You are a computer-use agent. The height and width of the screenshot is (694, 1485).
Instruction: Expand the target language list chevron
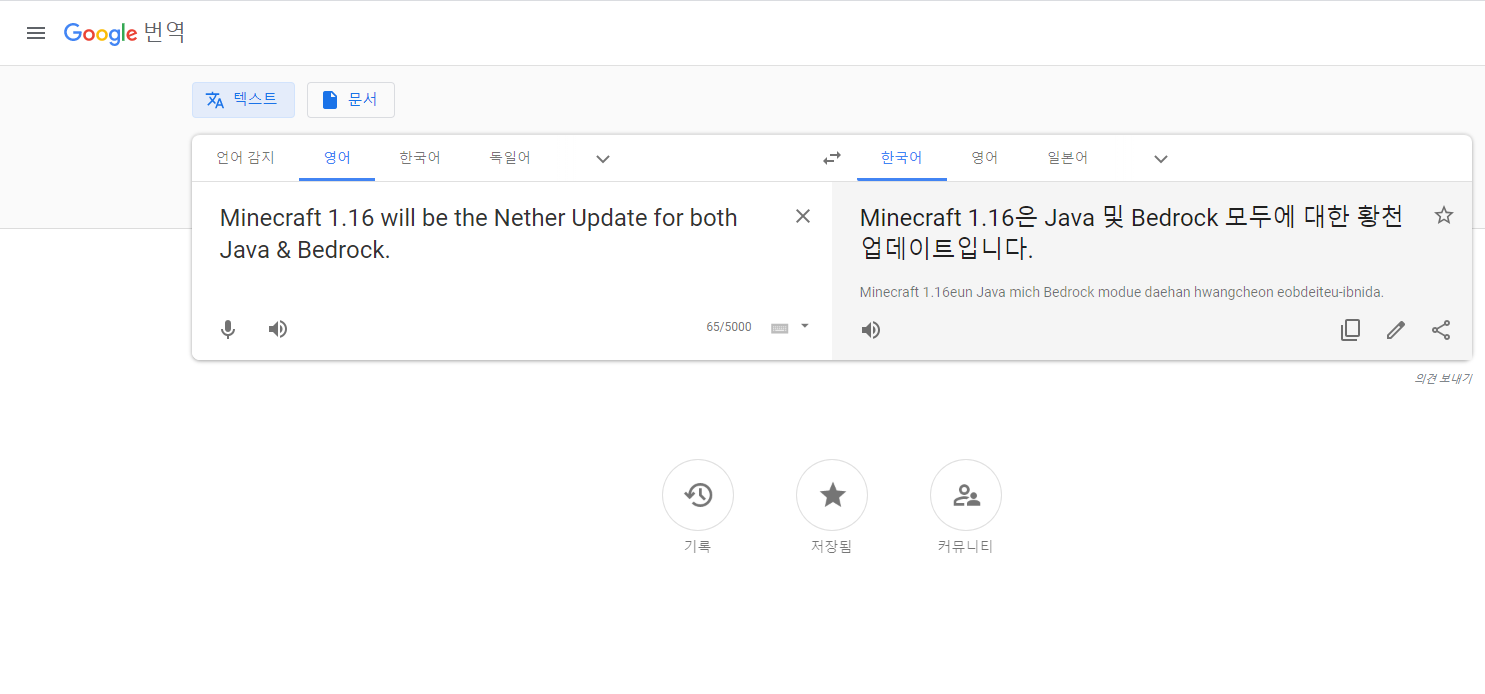(1161, 158)
